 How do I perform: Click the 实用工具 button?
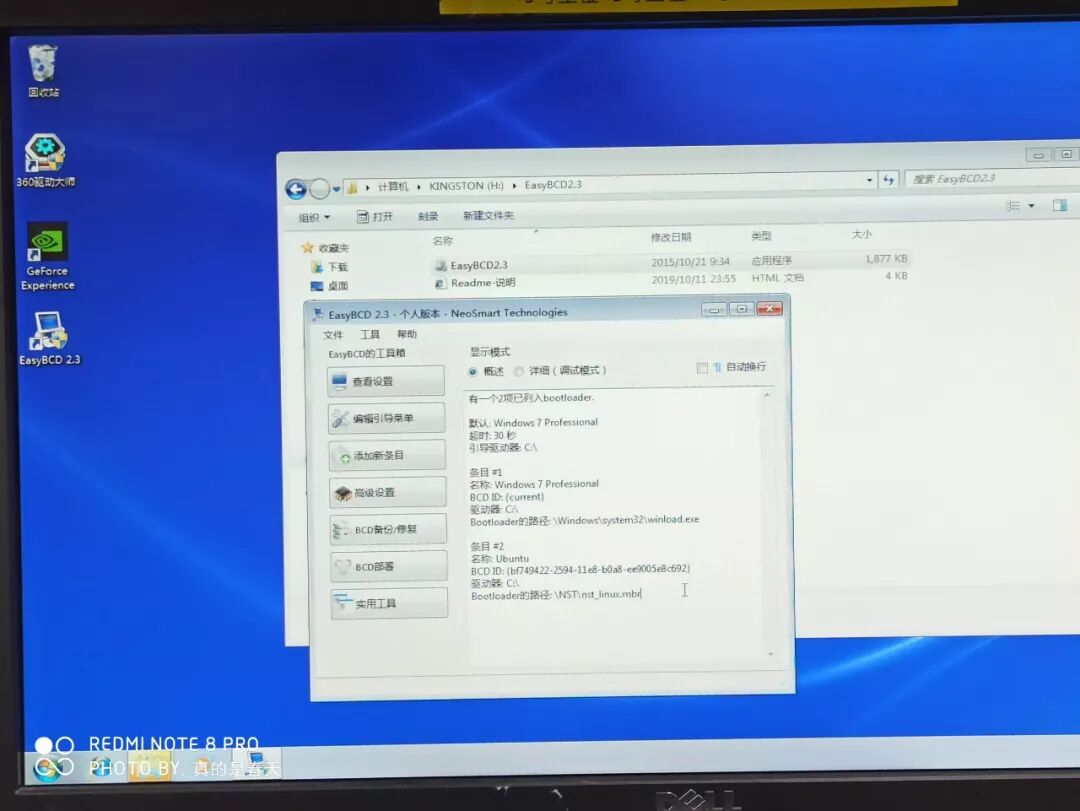tap(389, 604)
